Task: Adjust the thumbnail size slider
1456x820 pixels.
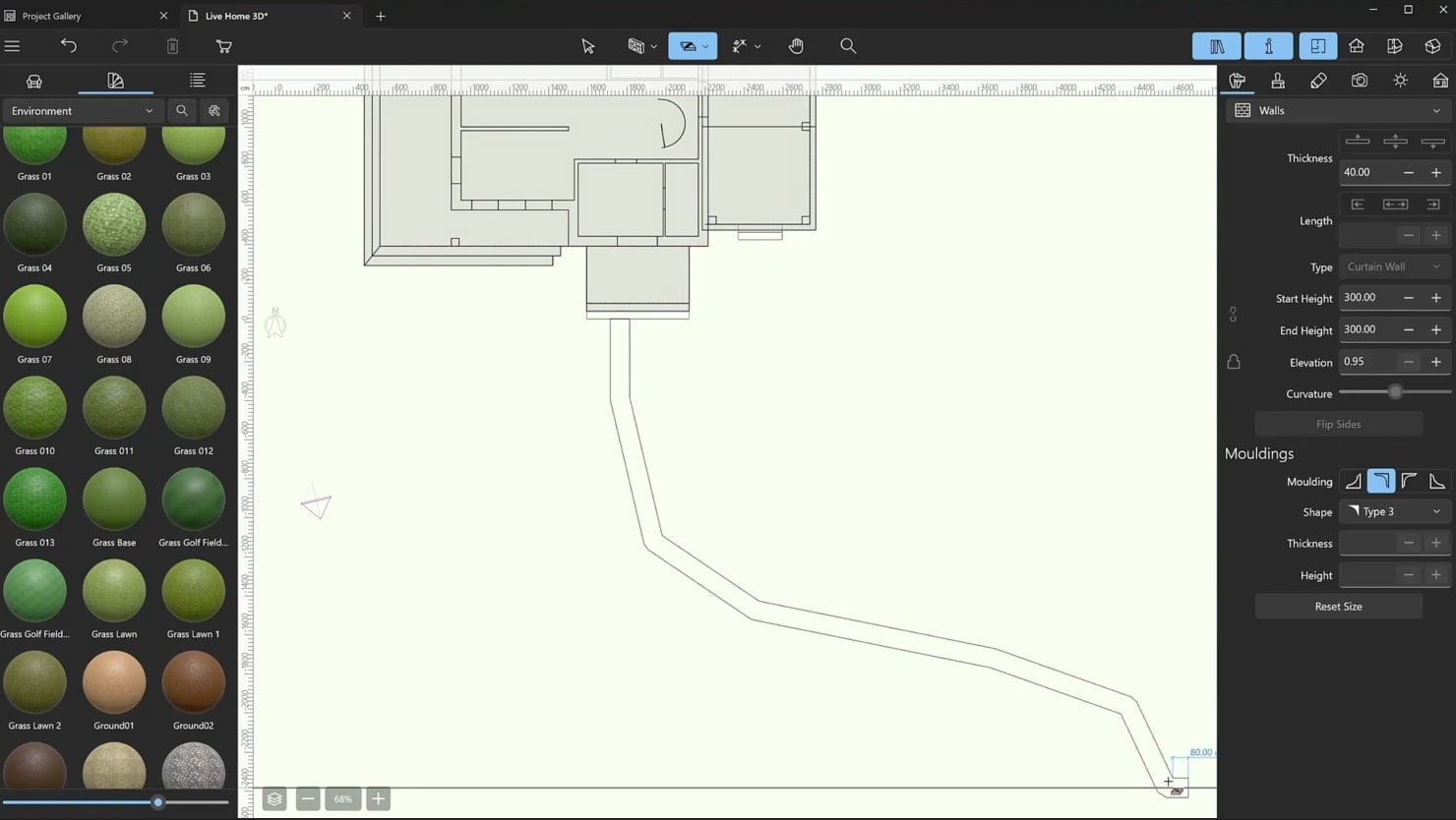Action: [x=157, y=802]
